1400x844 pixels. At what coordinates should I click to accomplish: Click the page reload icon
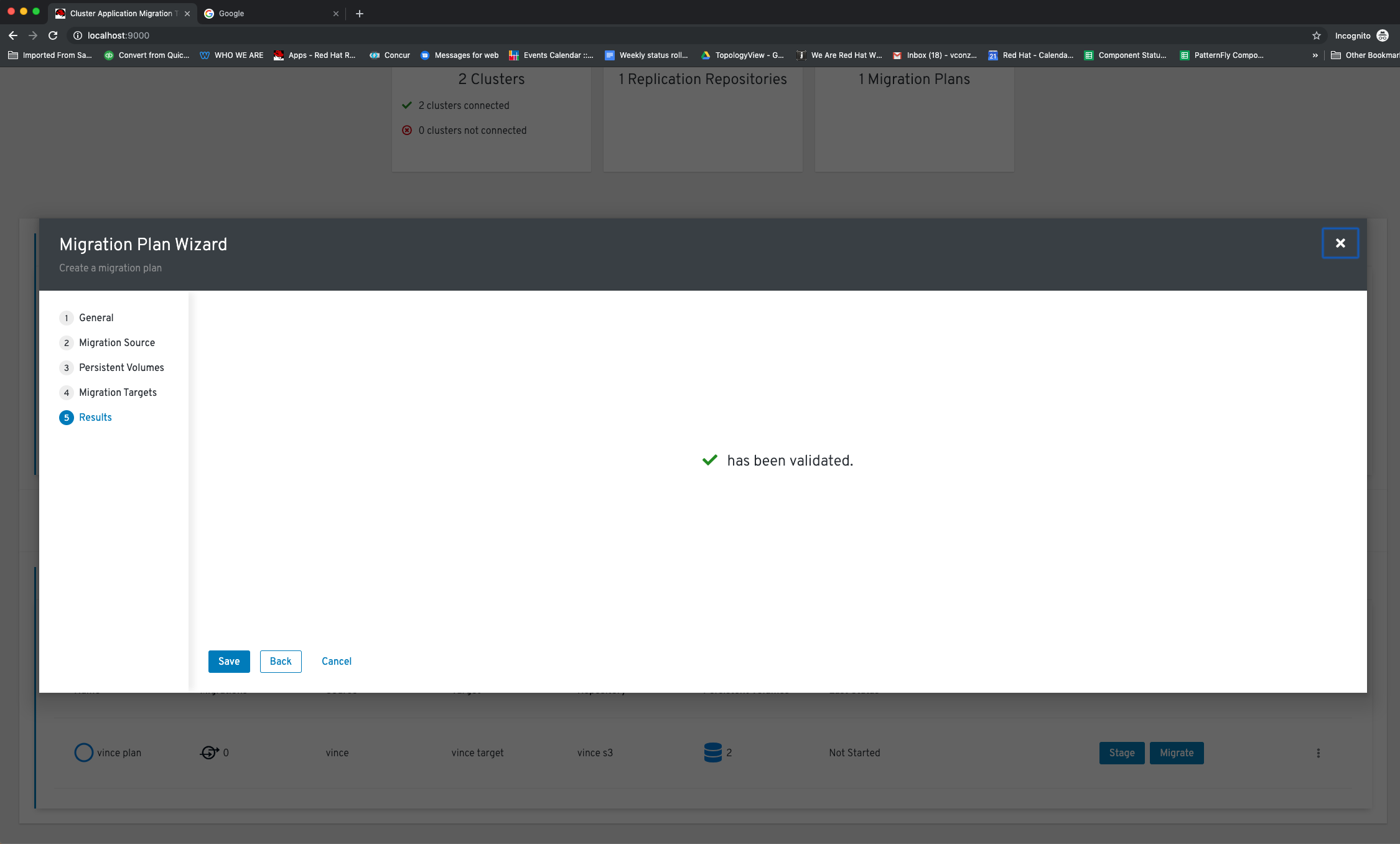pyautogui.click(x=52, y=35)
